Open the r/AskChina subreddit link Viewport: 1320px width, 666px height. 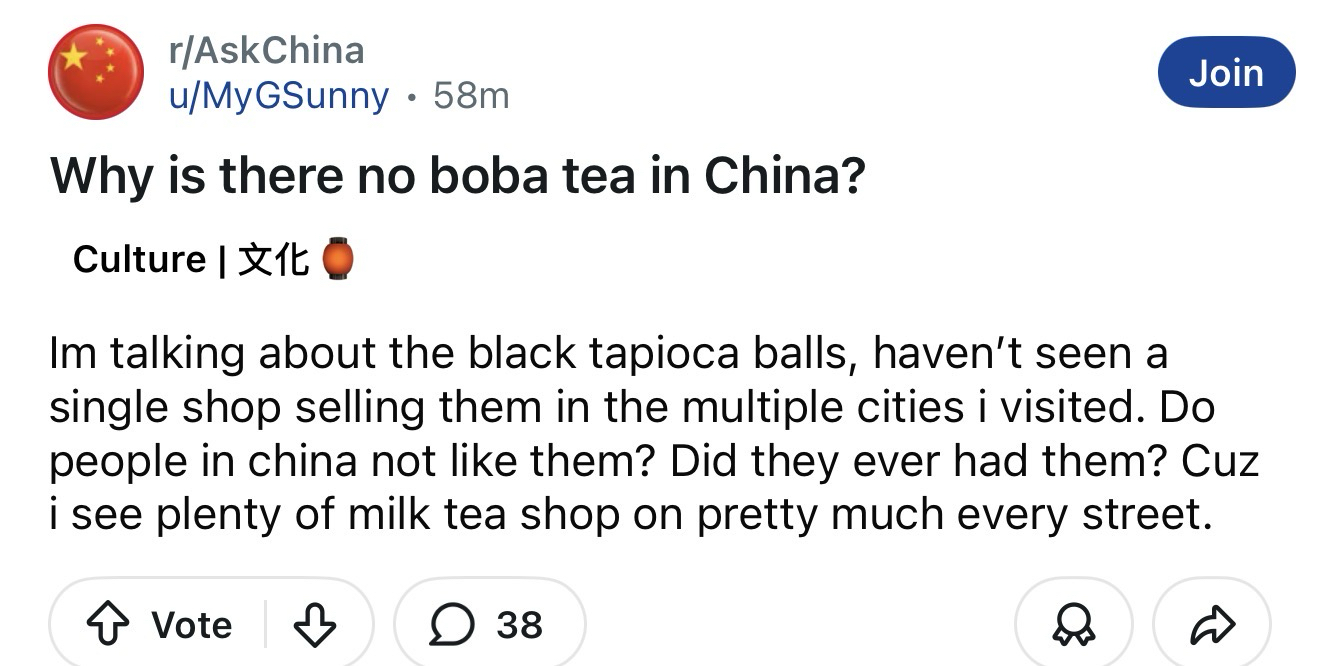(265, 50)
